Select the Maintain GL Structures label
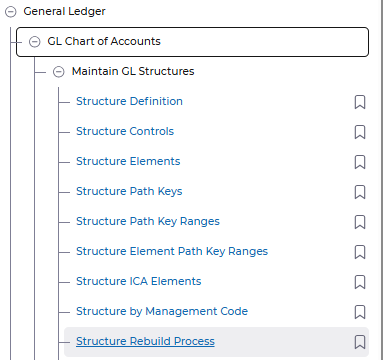Viewport: 383px width, 360px height. click(x=133, y=71)
